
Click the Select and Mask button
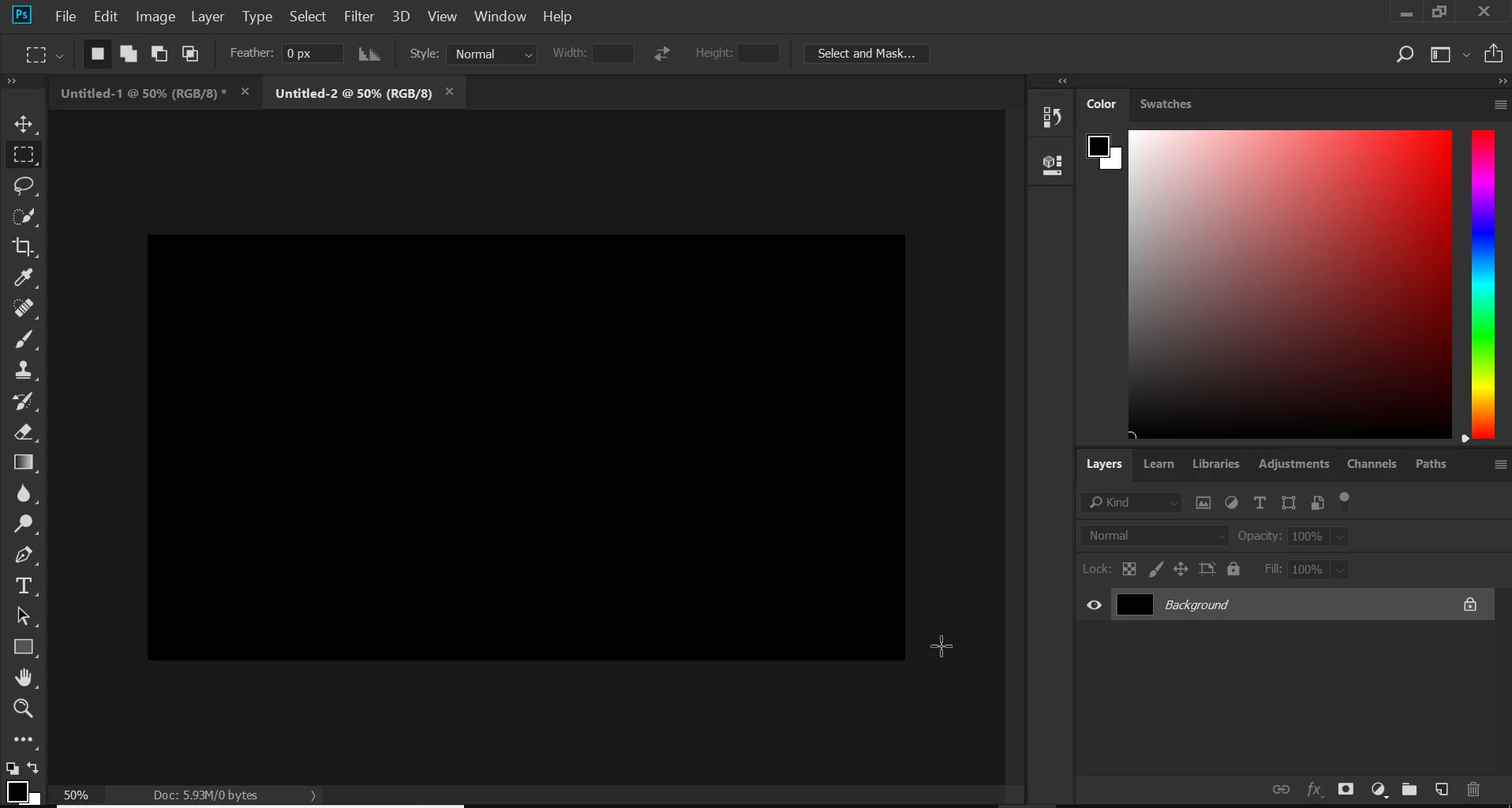click(866, 54)
